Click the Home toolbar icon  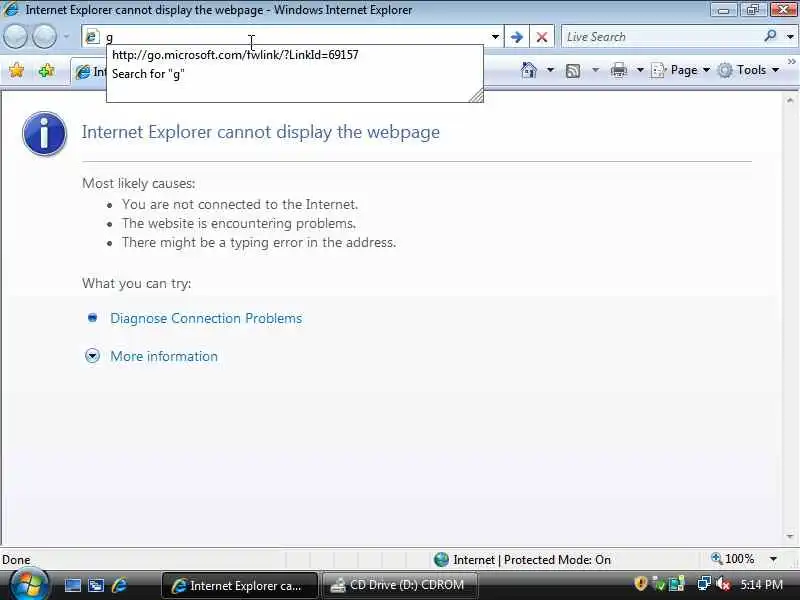[x=529, y=70]
